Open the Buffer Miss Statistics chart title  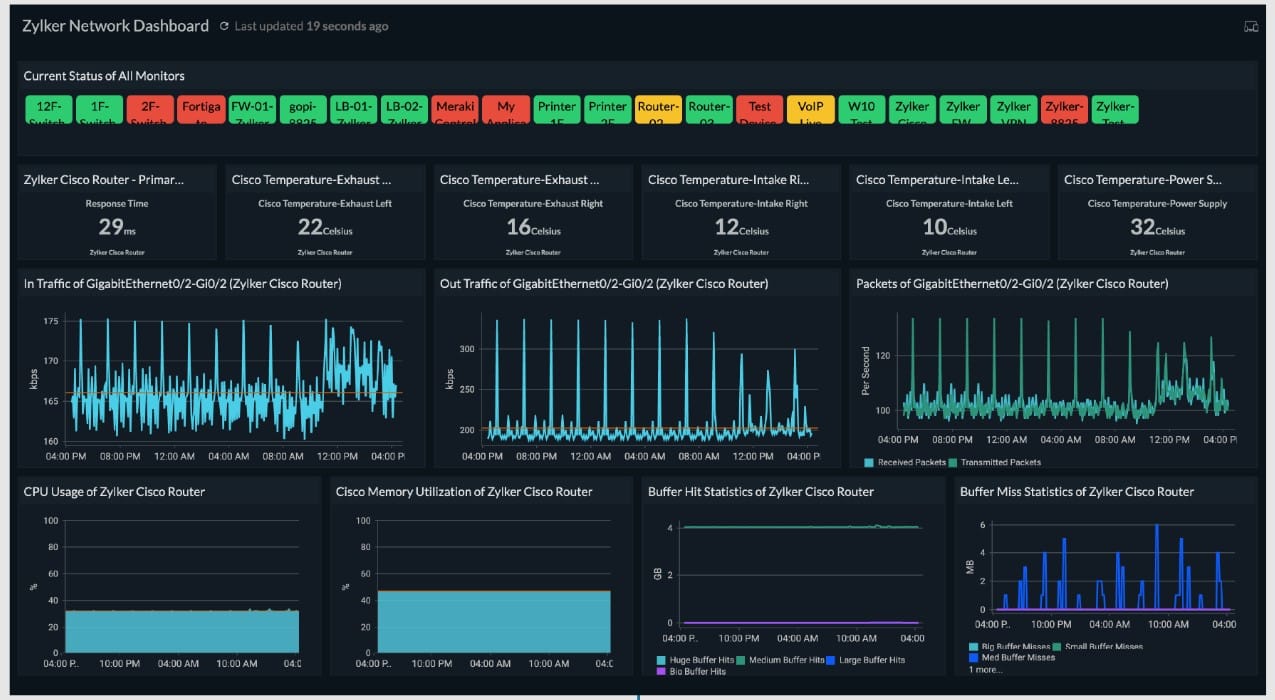pyautogui.click(x=1077, y=492)
